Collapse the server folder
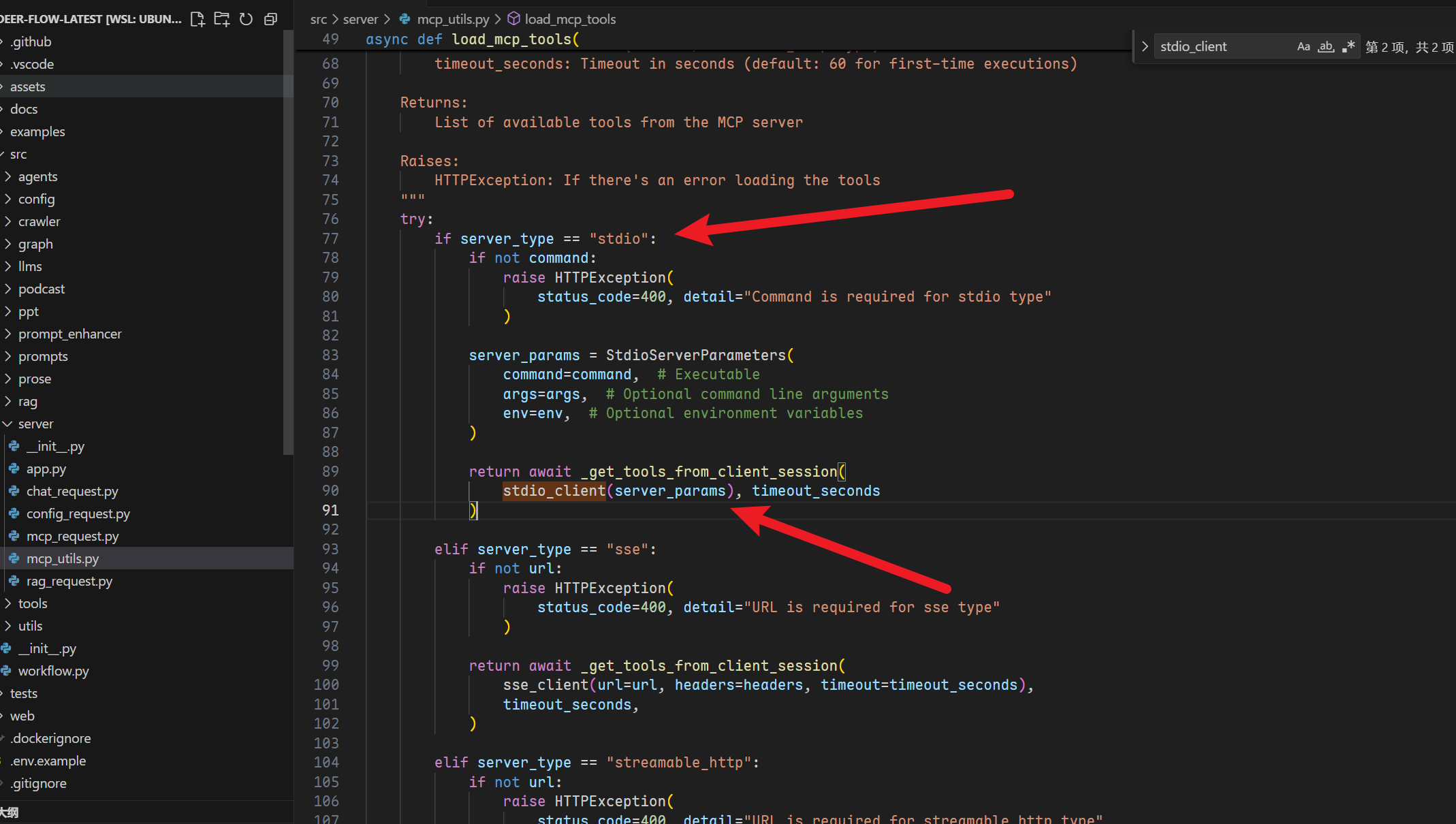This screenshot has height=824, width=1456. pos(35,424)
